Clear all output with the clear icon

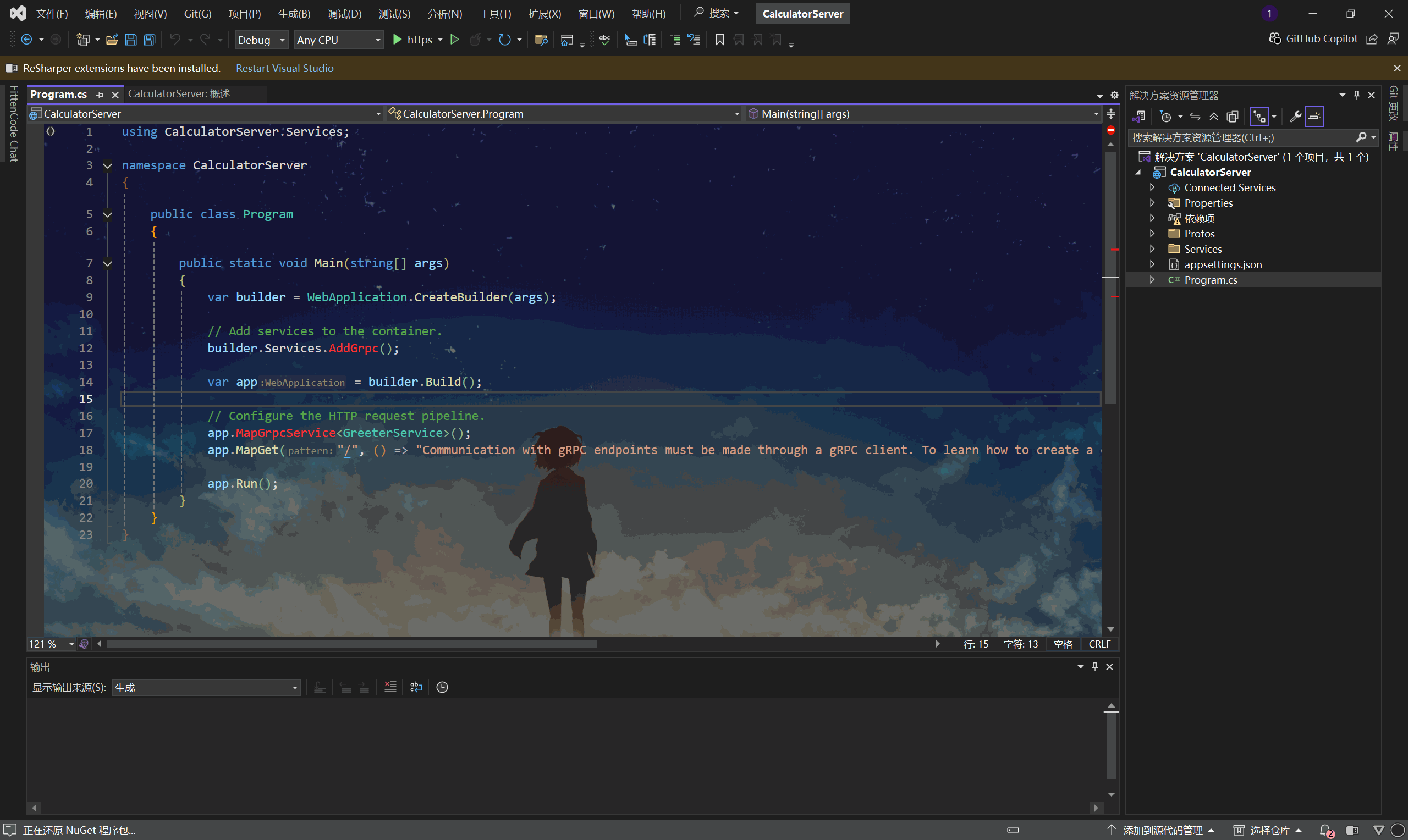pos(390,687)
